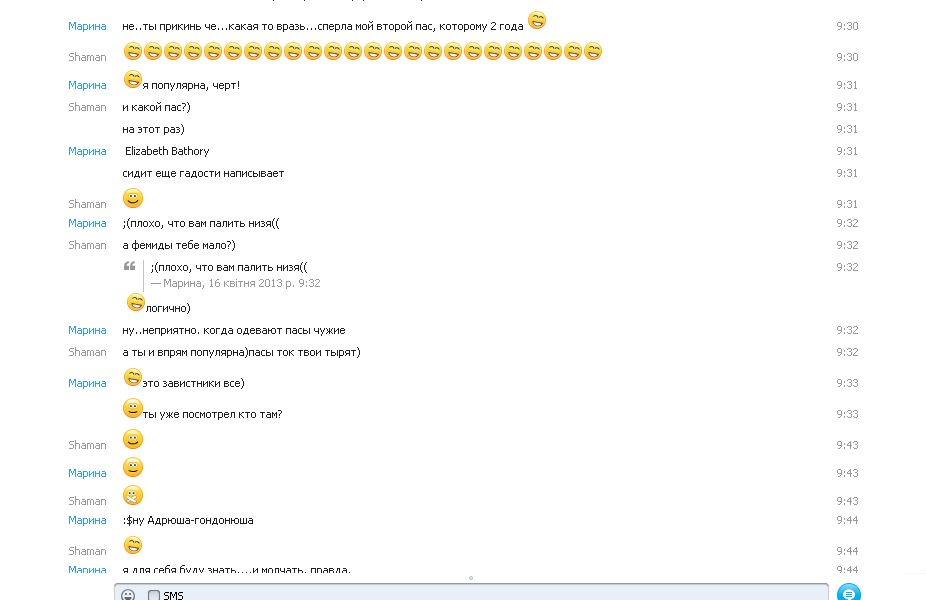Screen dimensions: 926x600
Task: Click the emoticon before "я популярна, черт!"
Action: click(132, 80)
